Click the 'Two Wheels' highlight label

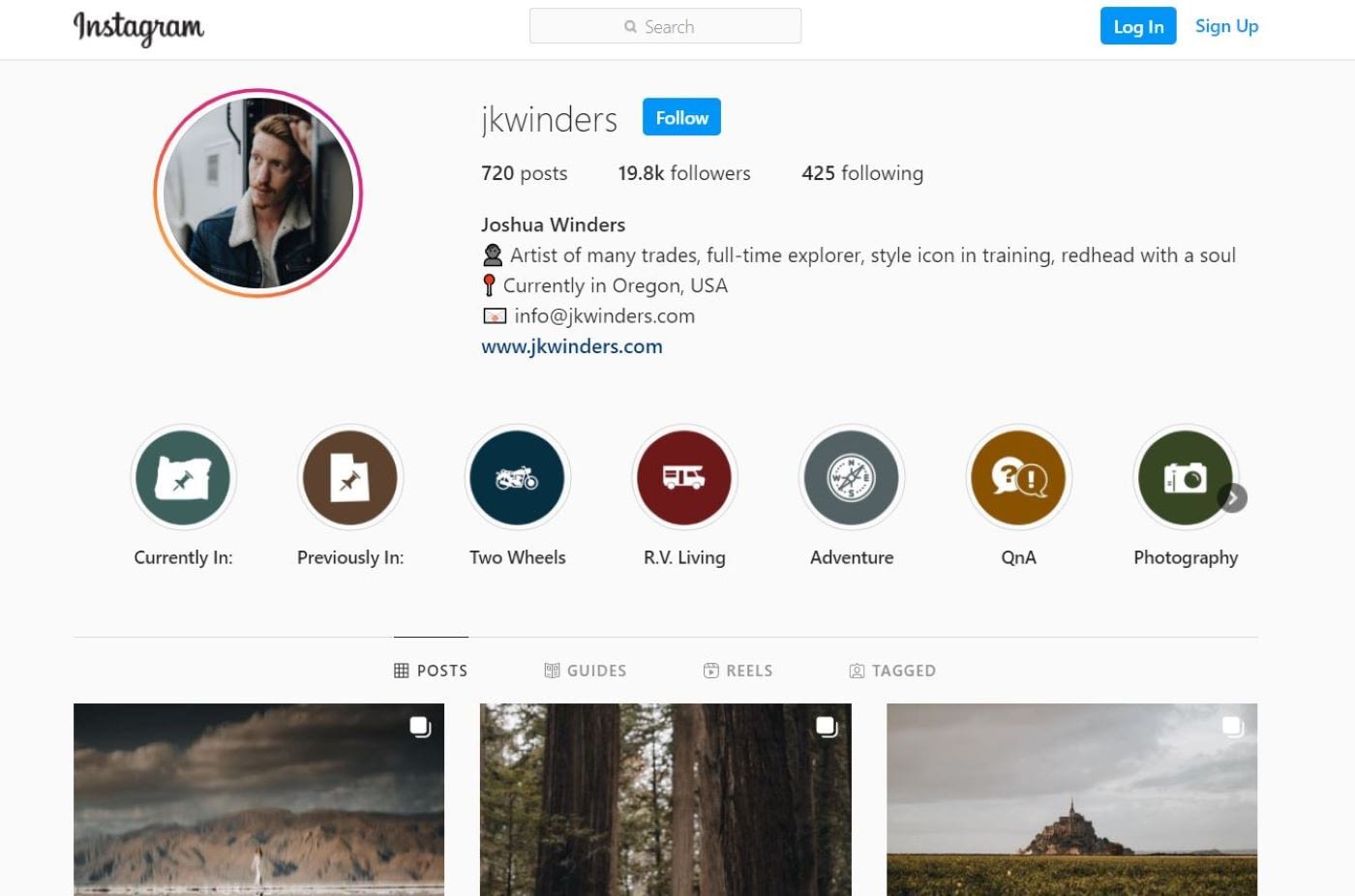point(517,557)
